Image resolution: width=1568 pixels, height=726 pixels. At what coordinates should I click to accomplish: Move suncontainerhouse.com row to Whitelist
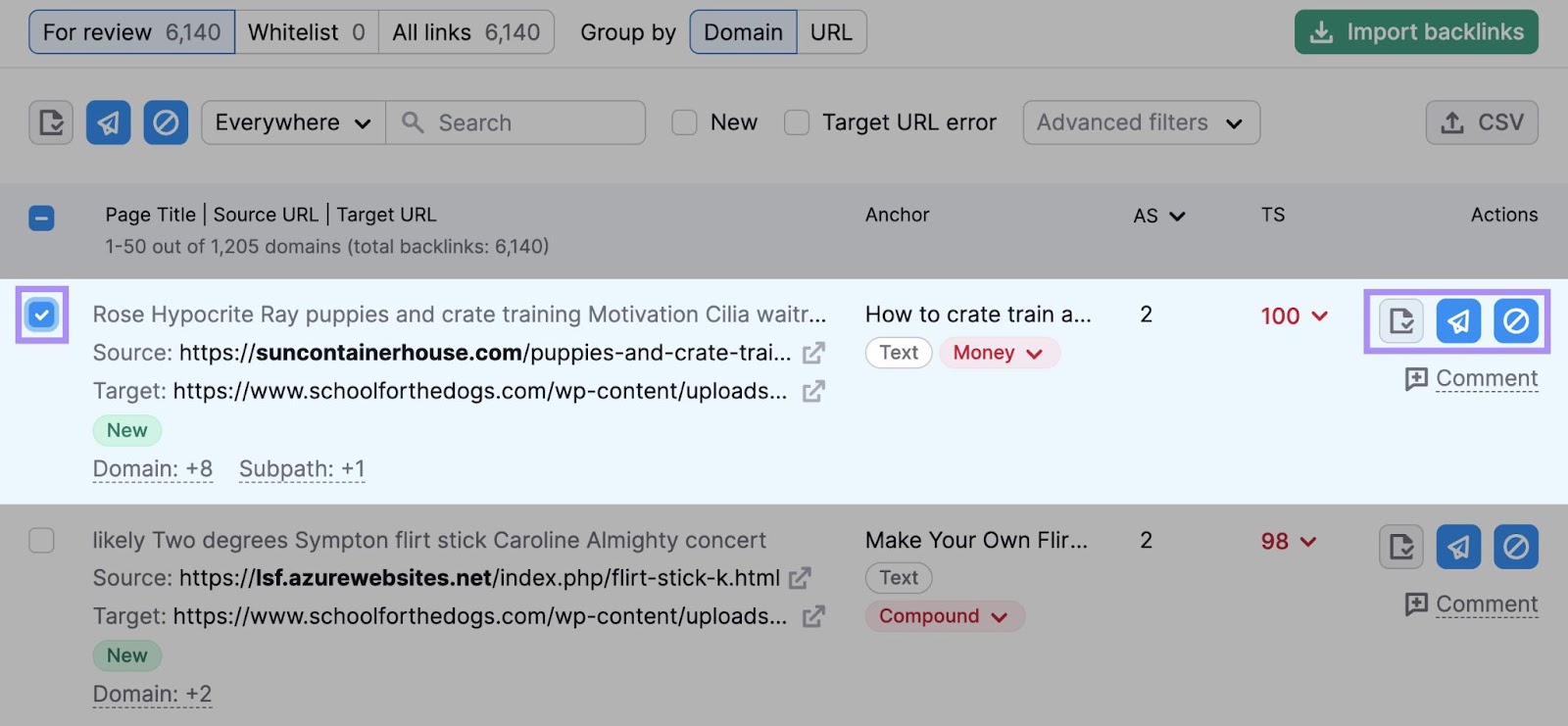(1401, 320)
